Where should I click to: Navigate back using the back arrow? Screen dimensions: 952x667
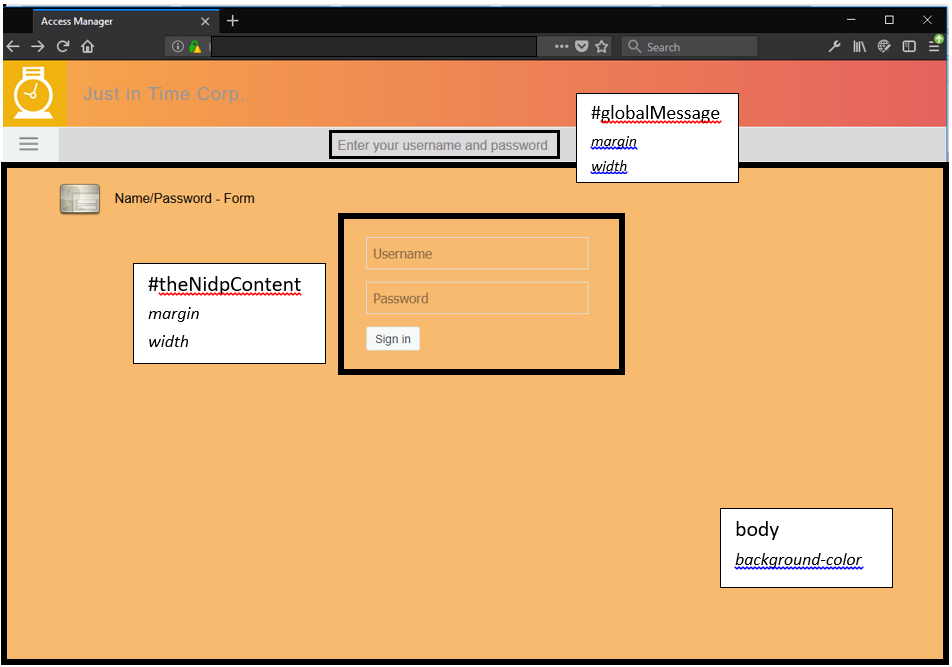[x=13, y=46]
